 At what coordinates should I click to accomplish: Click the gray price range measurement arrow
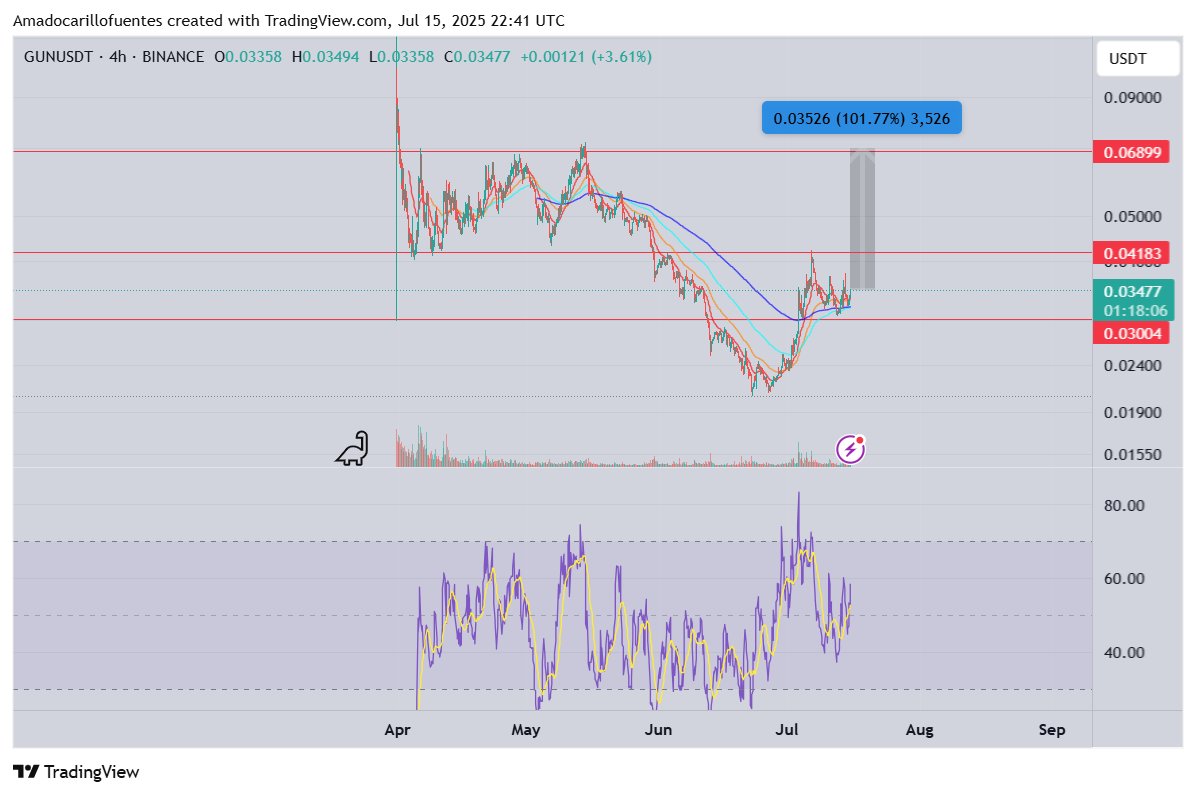pyautogui.click(x=863, y=218)
